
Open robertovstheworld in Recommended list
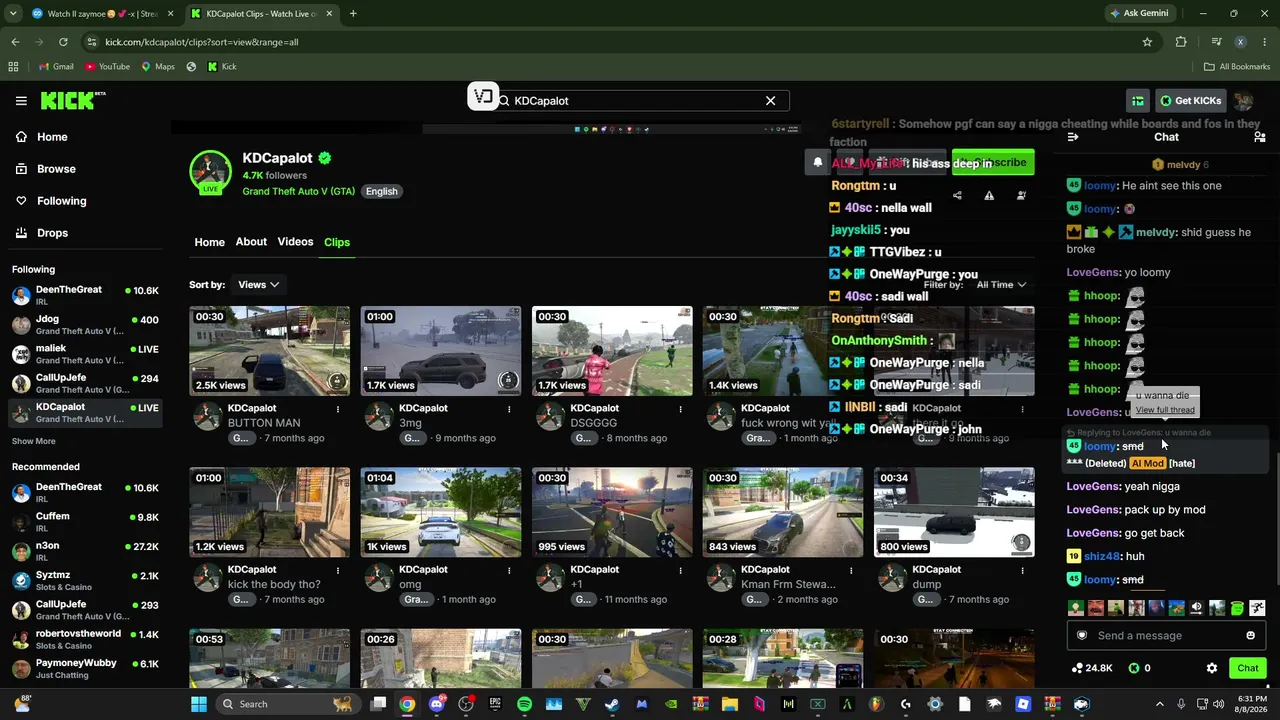point(85,637)
